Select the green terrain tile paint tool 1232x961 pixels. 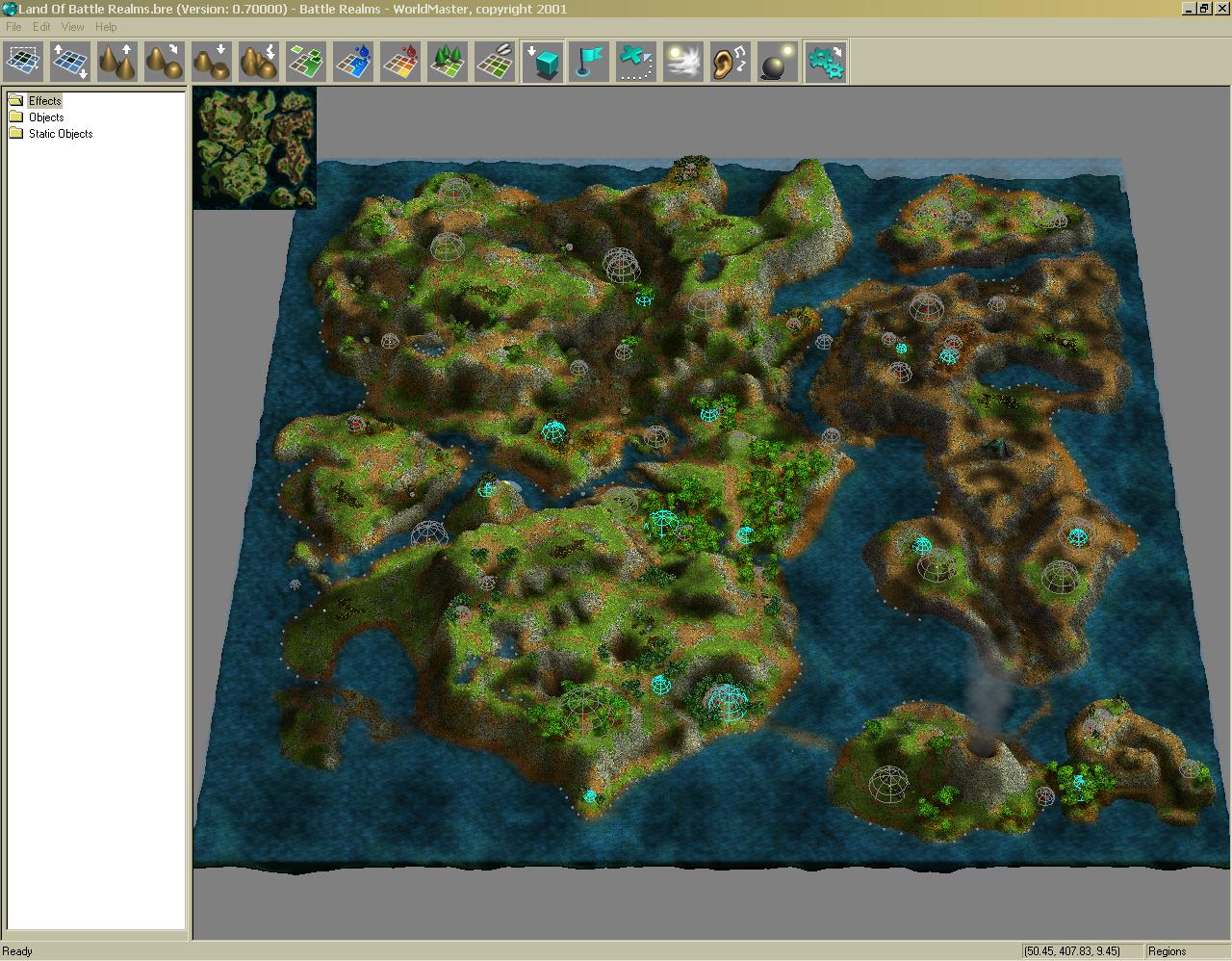[307, 62]
